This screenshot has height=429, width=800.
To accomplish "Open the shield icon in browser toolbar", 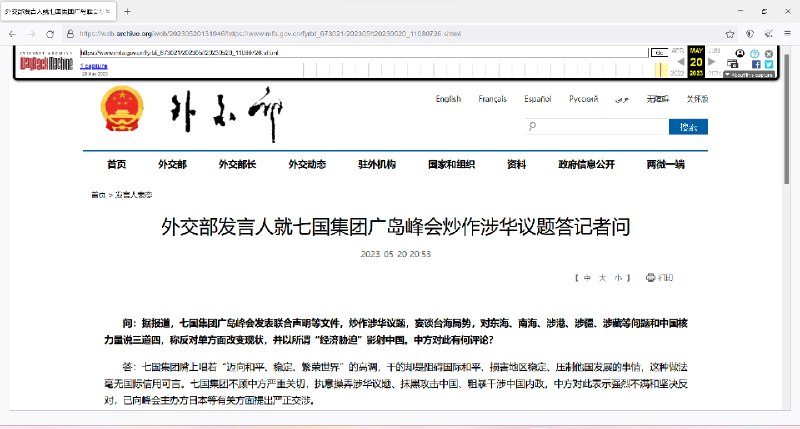I will tap(749, 34).
